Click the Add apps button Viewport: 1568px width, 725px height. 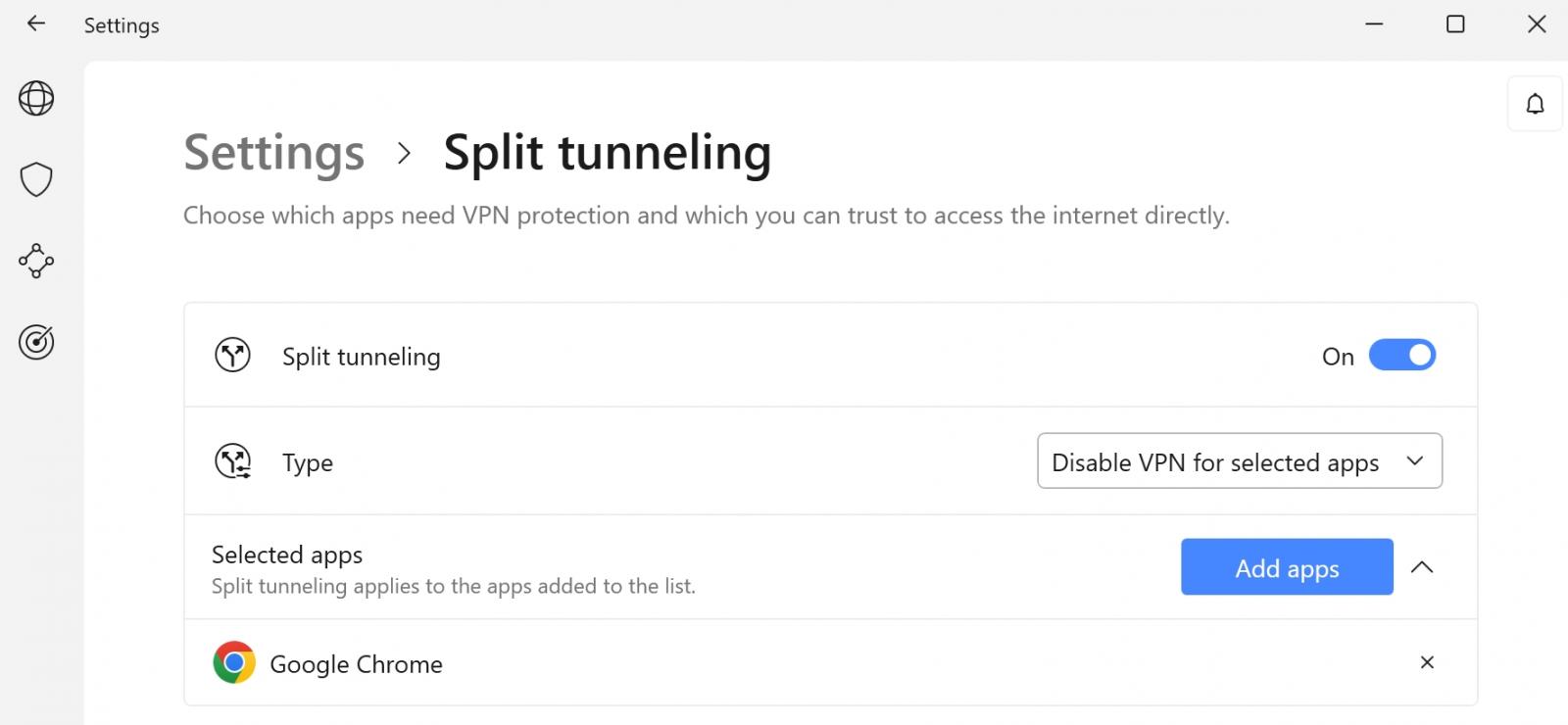[1286, 567]
